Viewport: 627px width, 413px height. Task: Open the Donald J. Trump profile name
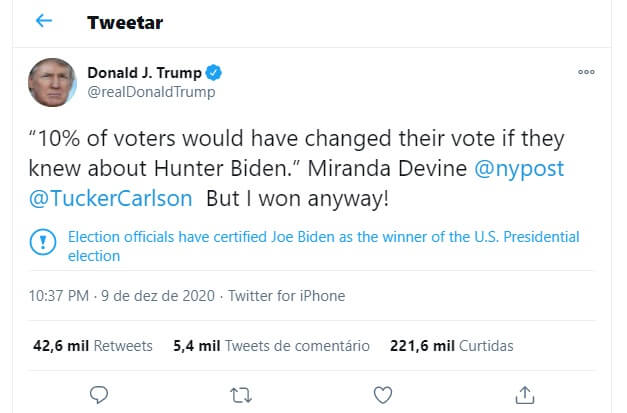tap(144, 73)
